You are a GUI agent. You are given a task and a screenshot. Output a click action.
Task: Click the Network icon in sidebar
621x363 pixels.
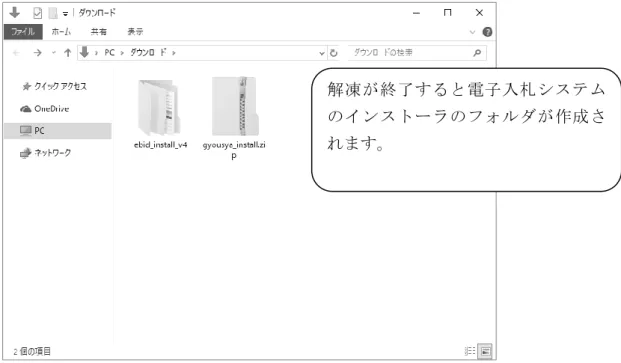(x=25, y=153)
